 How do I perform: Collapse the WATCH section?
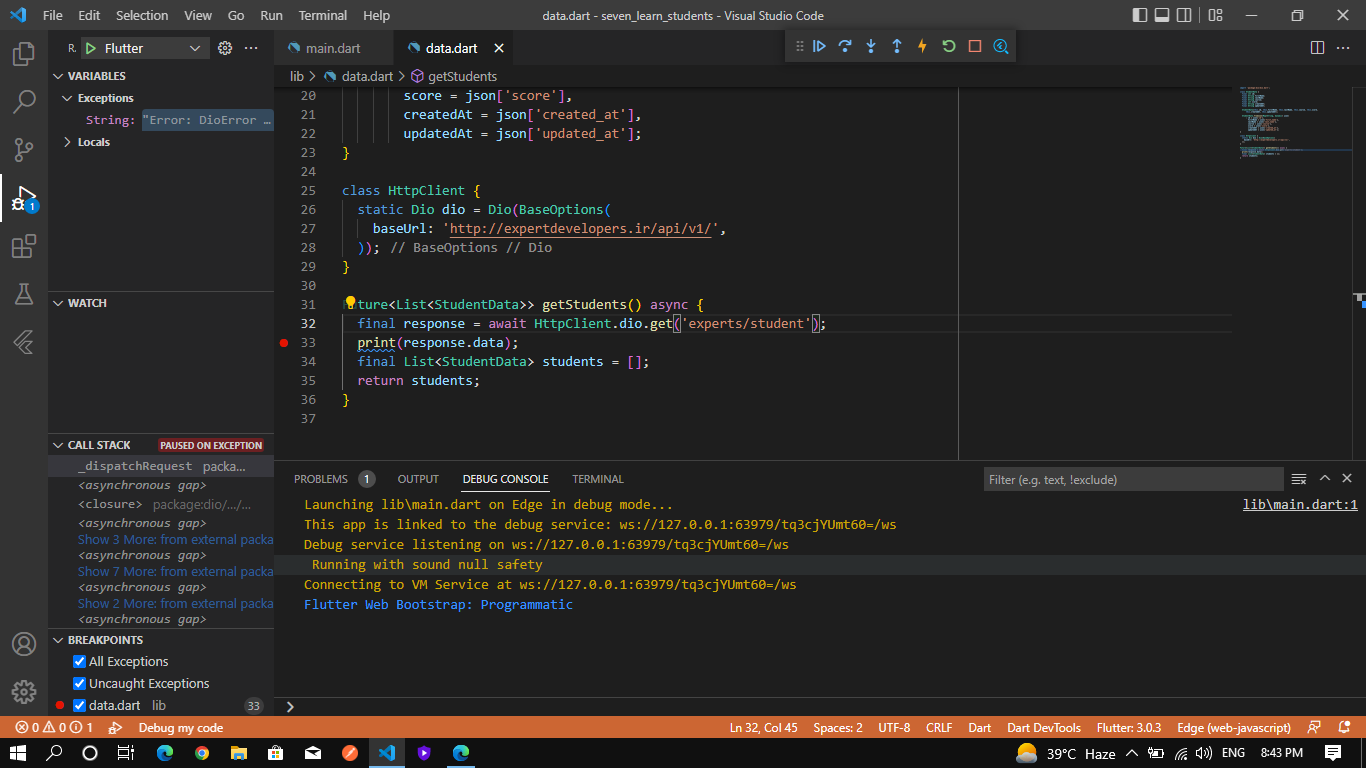click(x=161, y=303)
